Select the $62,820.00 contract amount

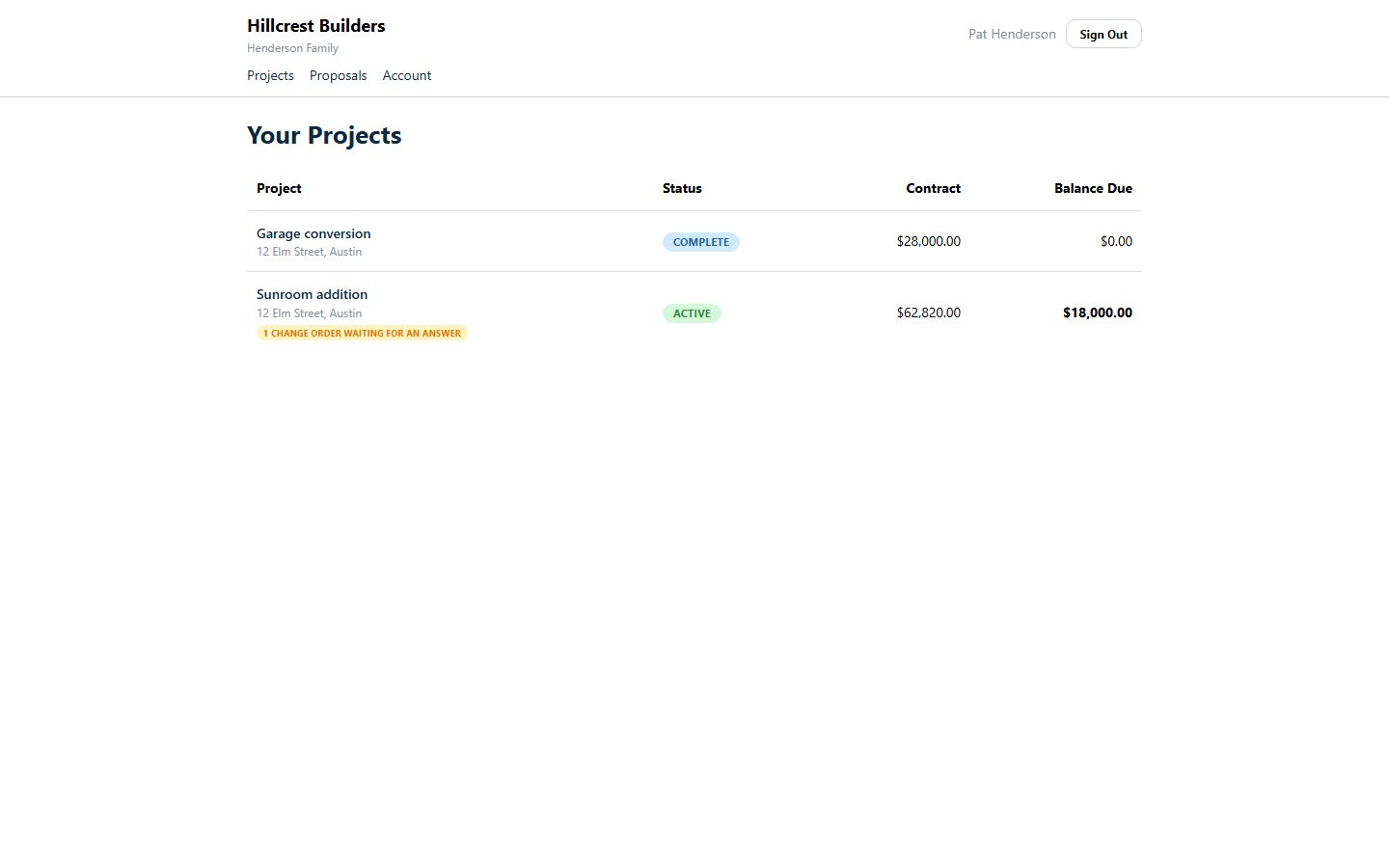click(x=928, y=312)
